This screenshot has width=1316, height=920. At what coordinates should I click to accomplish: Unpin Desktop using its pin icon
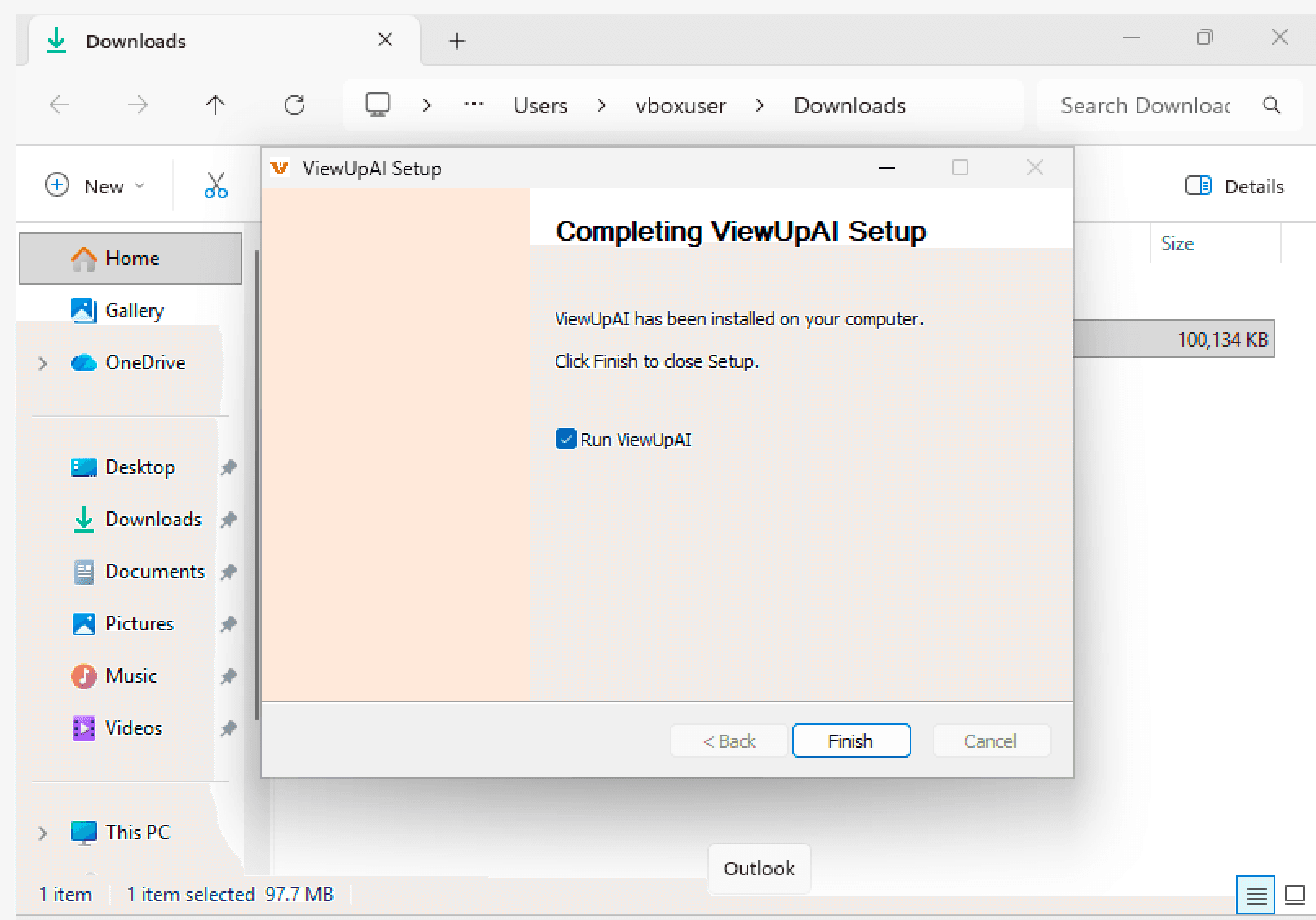[228, 467]
